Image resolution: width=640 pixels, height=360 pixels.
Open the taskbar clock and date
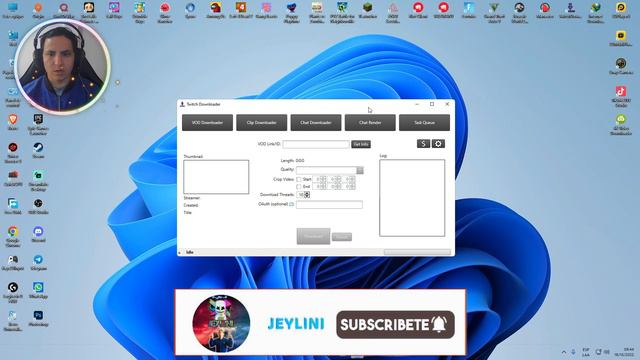[625, 352]
